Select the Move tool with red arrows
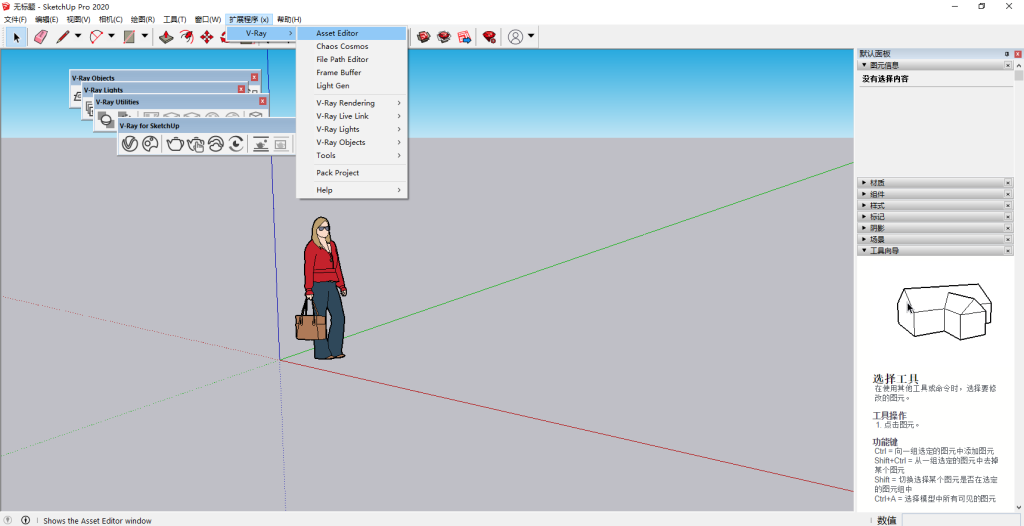 207,37
